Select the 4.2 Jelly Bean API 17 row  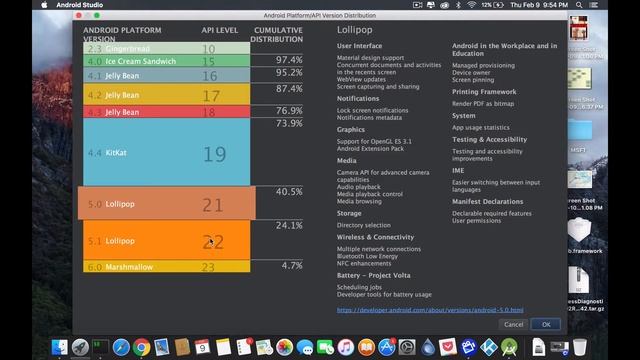(167, 95)
